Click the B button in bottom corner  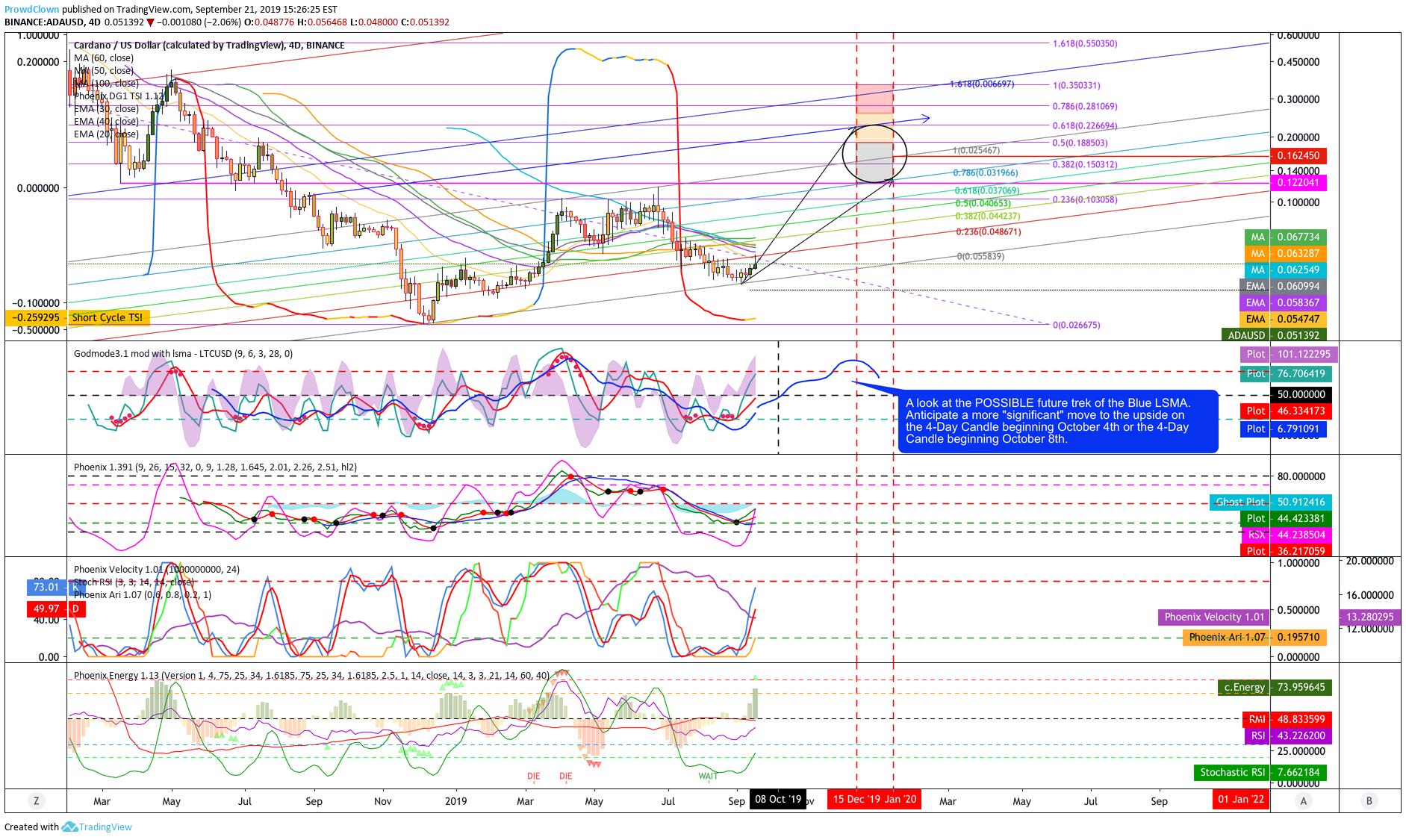(1369, 800)
